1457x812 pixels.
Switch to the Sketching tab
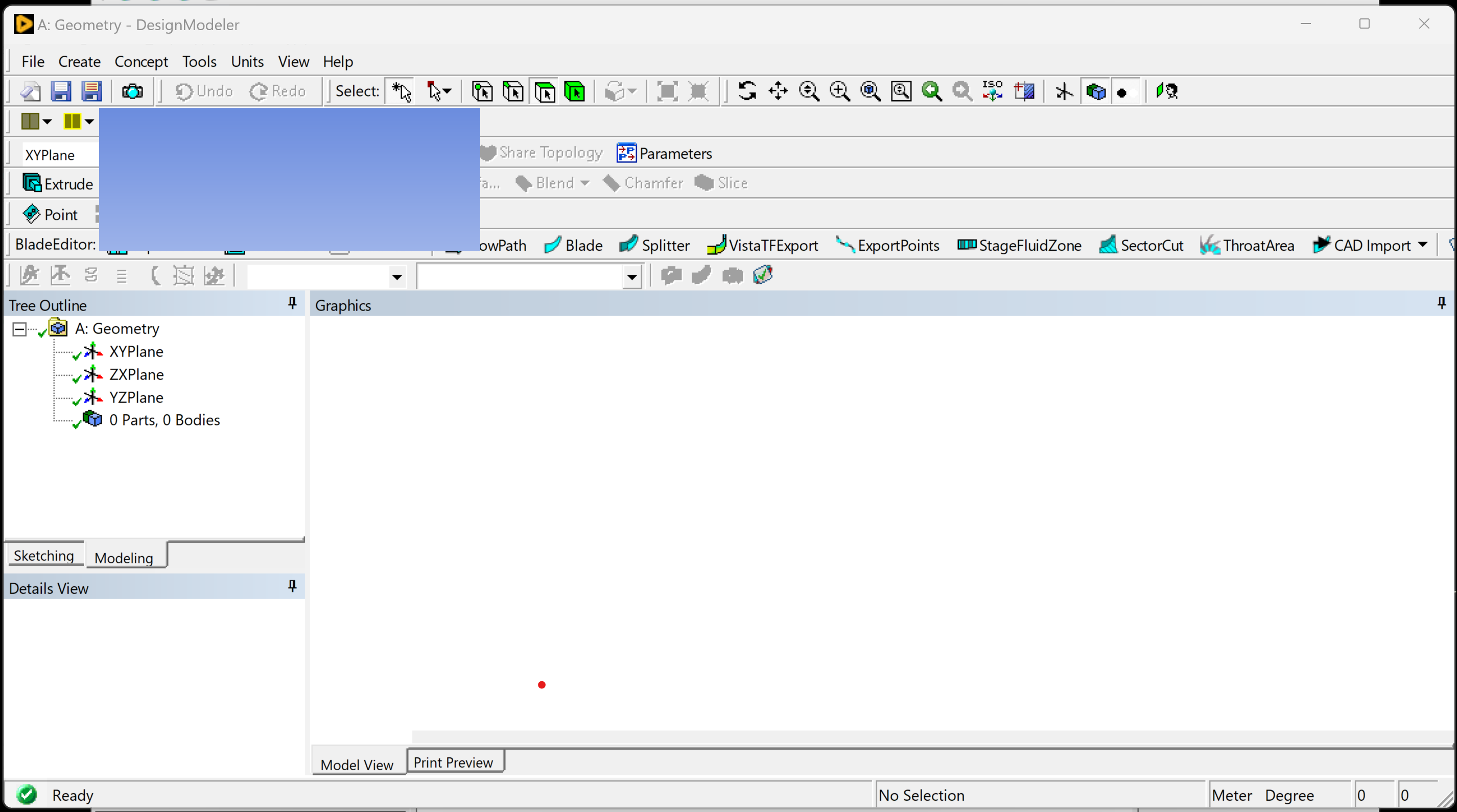[x=43, y=555]
